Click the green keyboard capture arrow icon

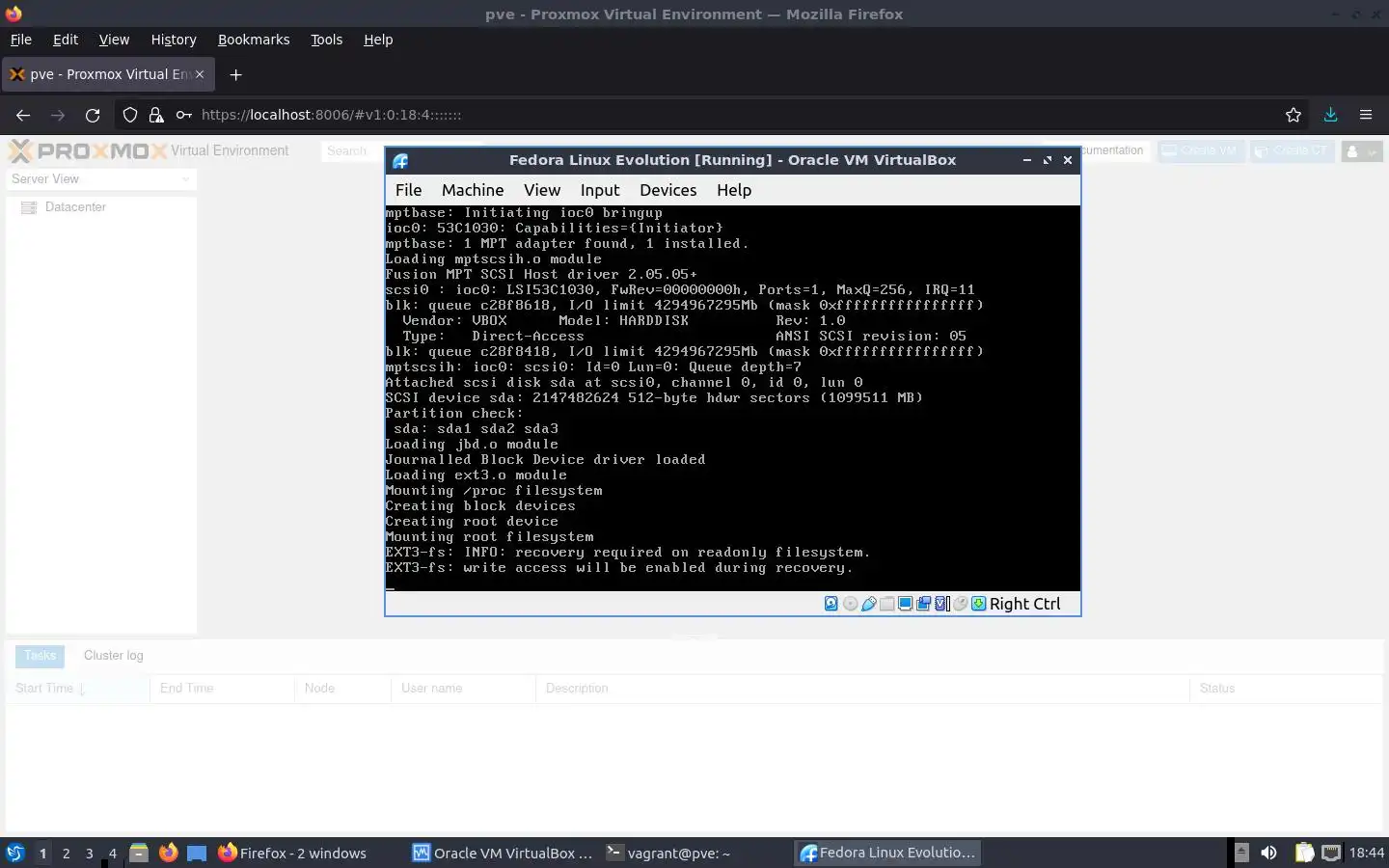click(978, 604)
